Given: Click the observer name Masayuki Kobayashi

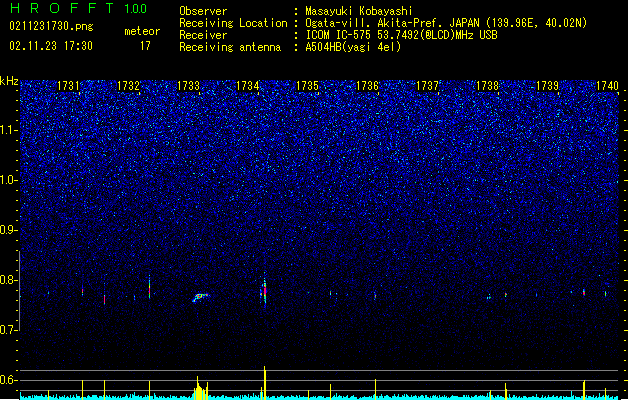Looking at the screenshot, I should pos(359,11).
